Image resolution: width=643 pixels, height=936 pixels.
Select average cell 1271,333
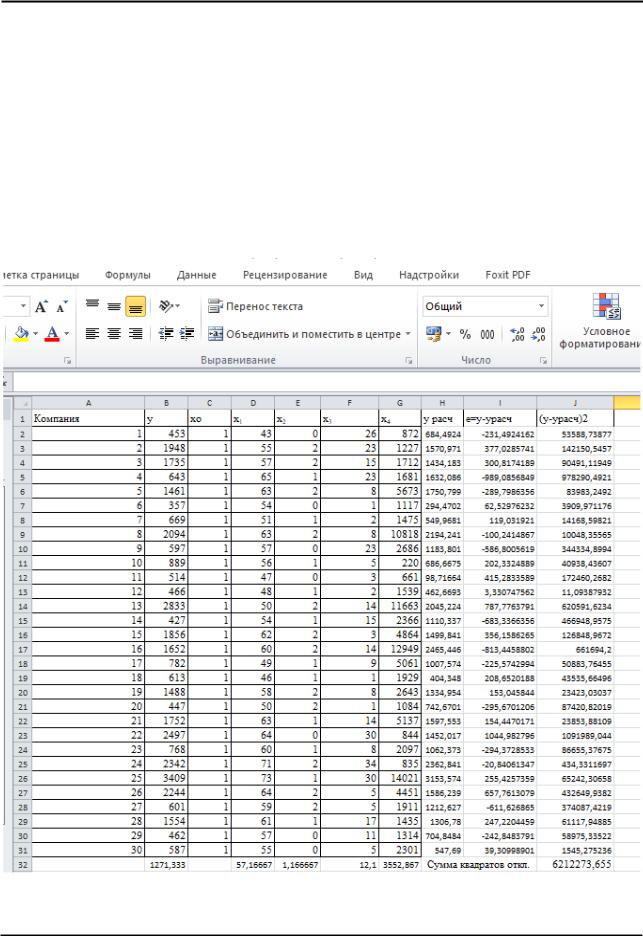pyautogui.click(x=167, y=865)
